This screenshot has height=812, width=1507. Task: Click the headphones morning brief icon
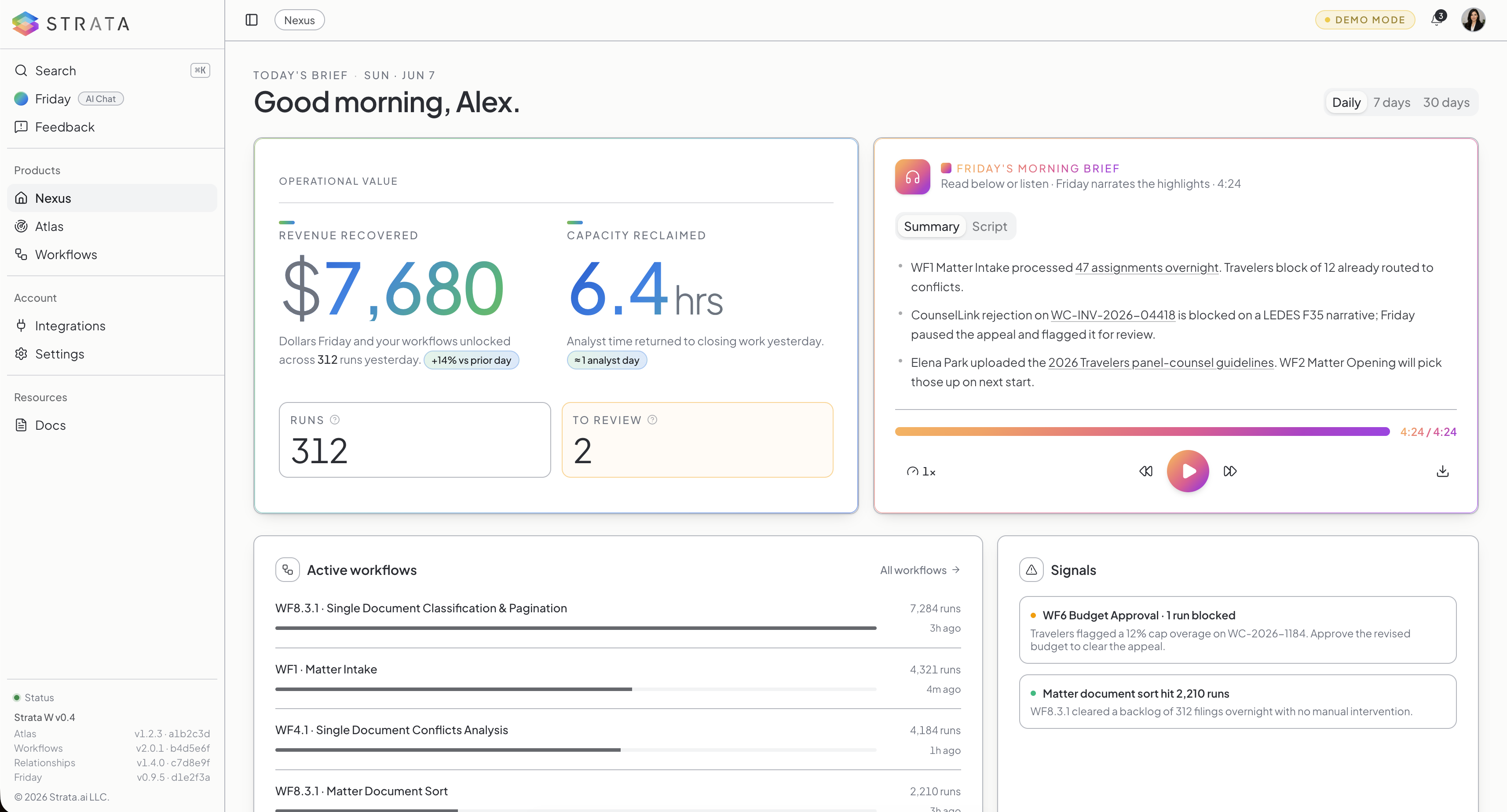(913, 177)
